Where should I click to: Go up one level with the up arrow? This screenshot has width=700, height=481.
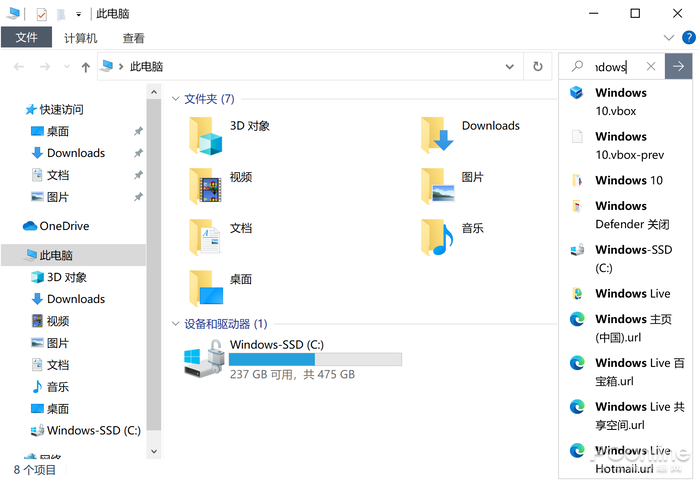86,67
